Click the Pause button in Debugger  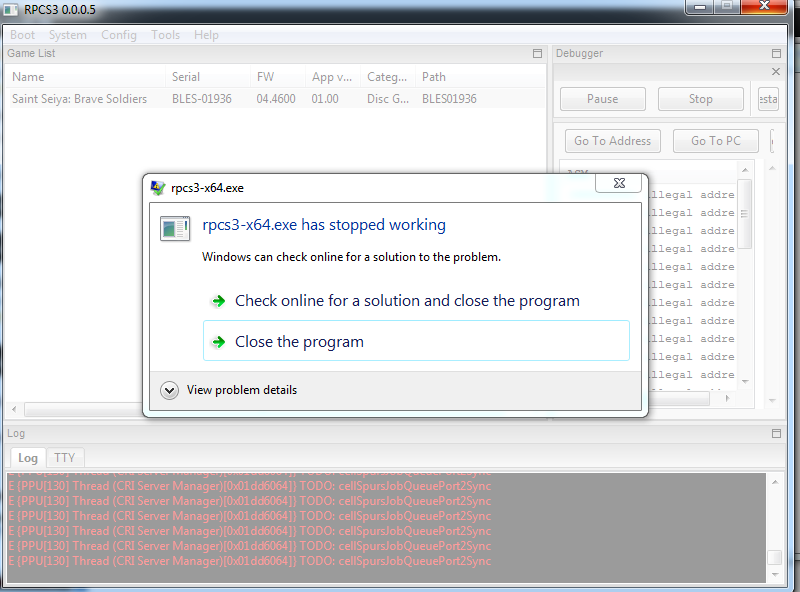(603, 99)
